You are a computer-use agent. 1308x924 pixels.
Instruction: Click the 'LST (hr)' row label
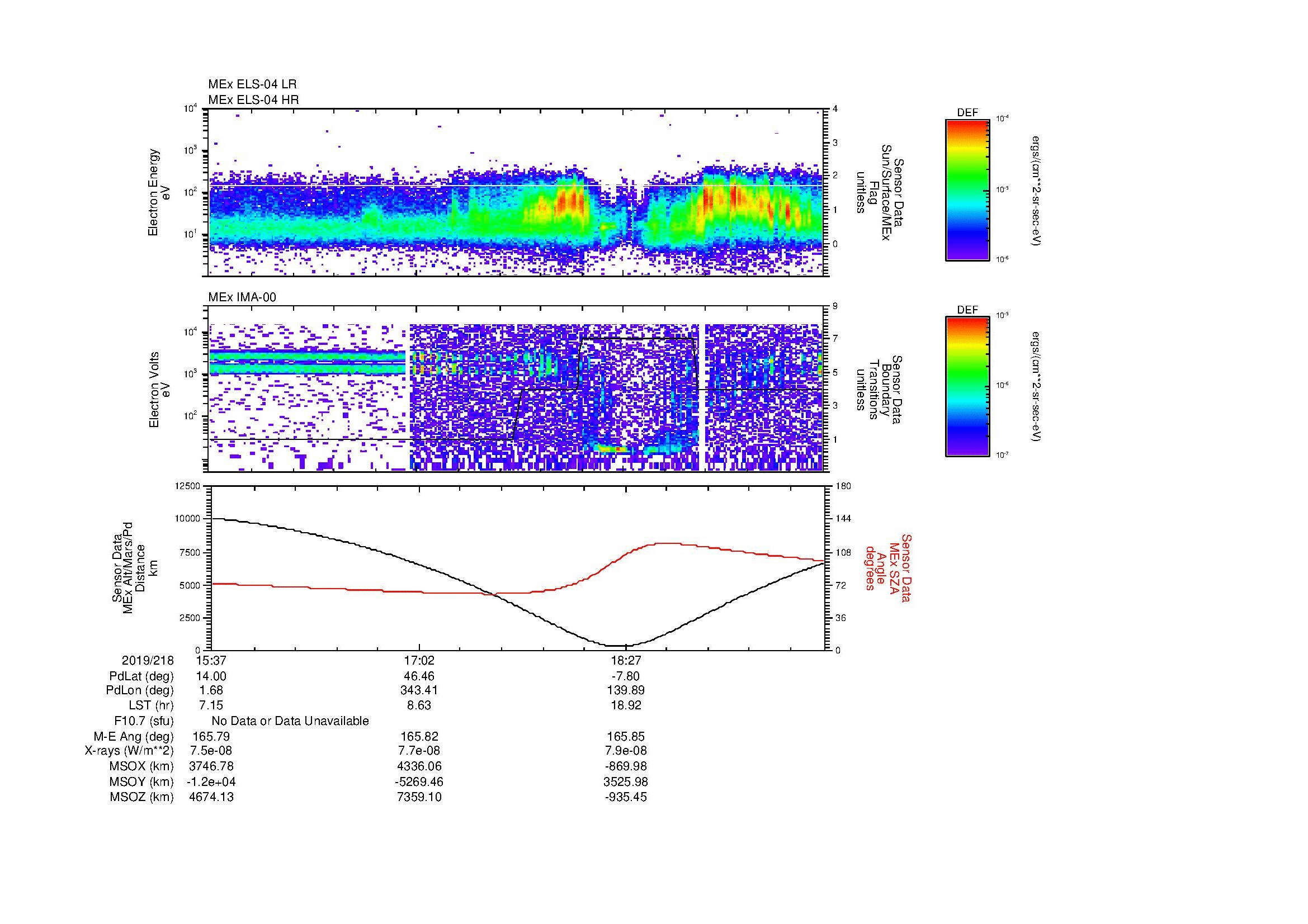(151, 705)
